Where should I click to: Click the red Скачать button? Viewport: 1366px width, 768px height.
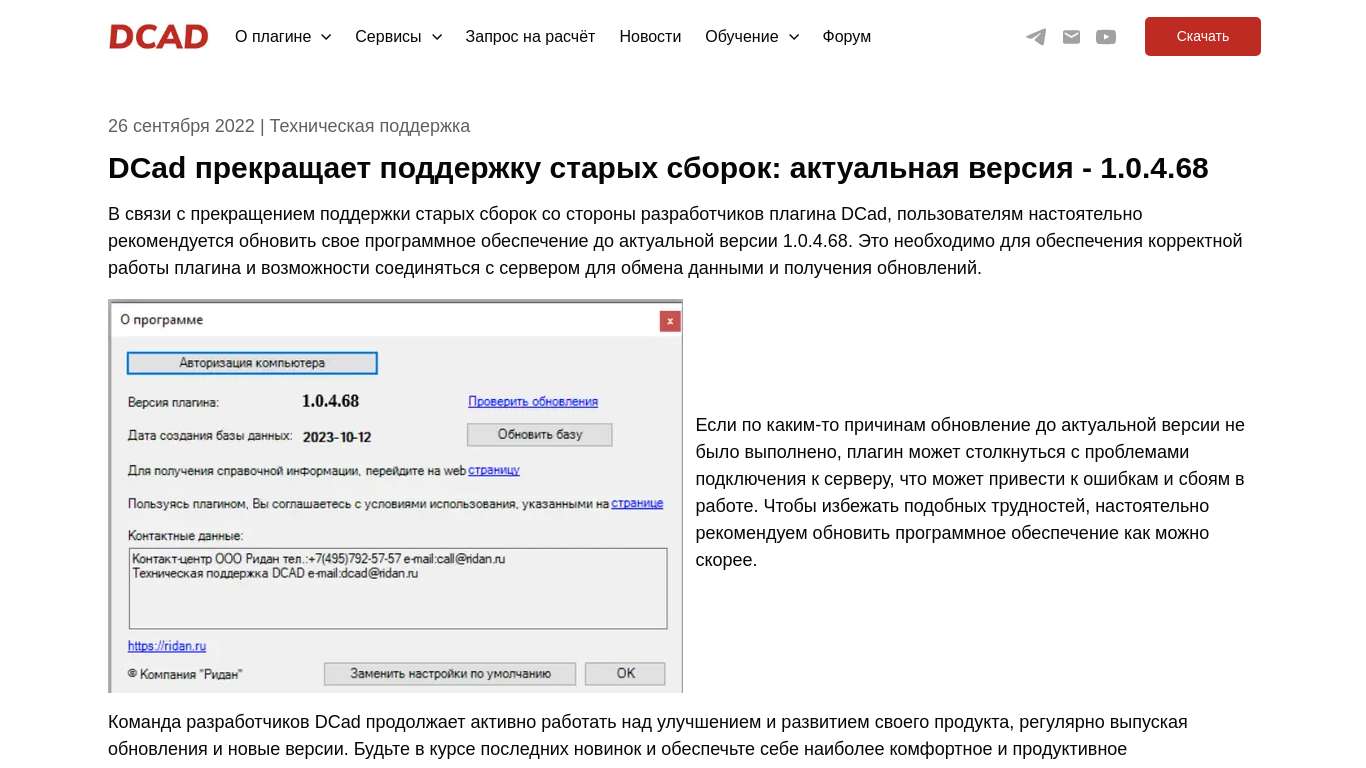(1202, 36)
